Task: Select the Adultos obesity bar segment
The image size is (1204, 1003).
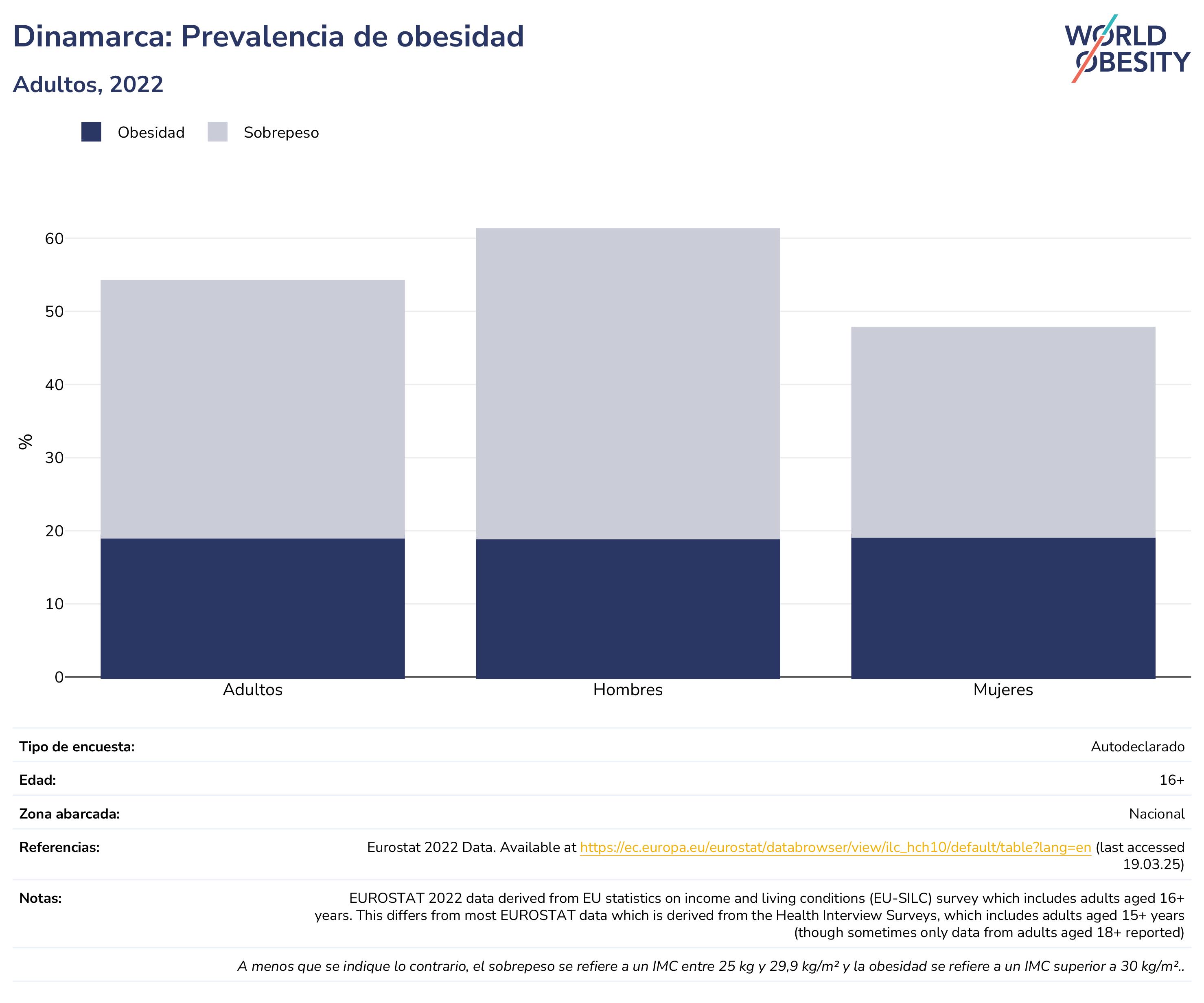Action: point(253,608)
